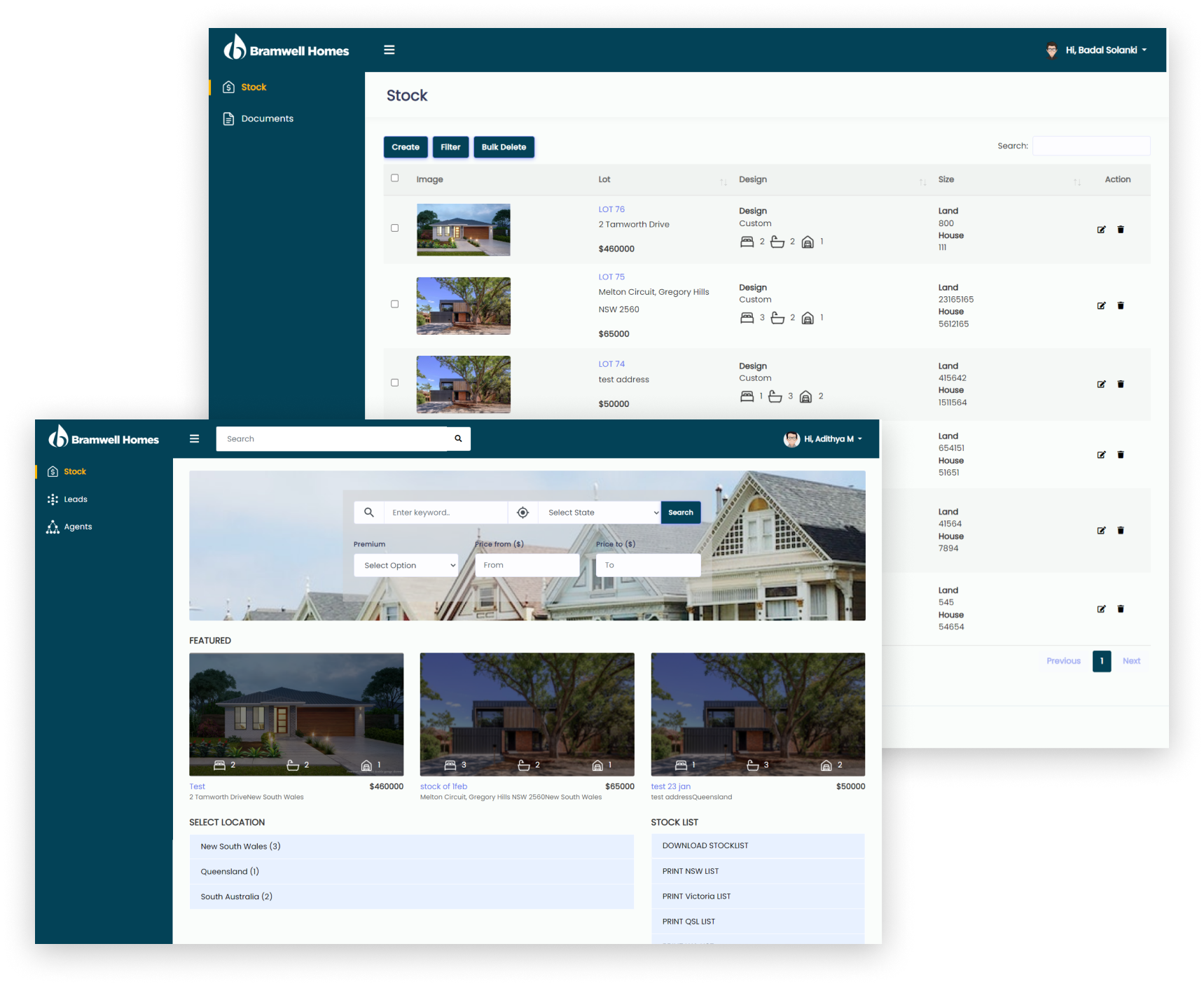Select the Leads icon in the sidebar

tap(53, 499)
